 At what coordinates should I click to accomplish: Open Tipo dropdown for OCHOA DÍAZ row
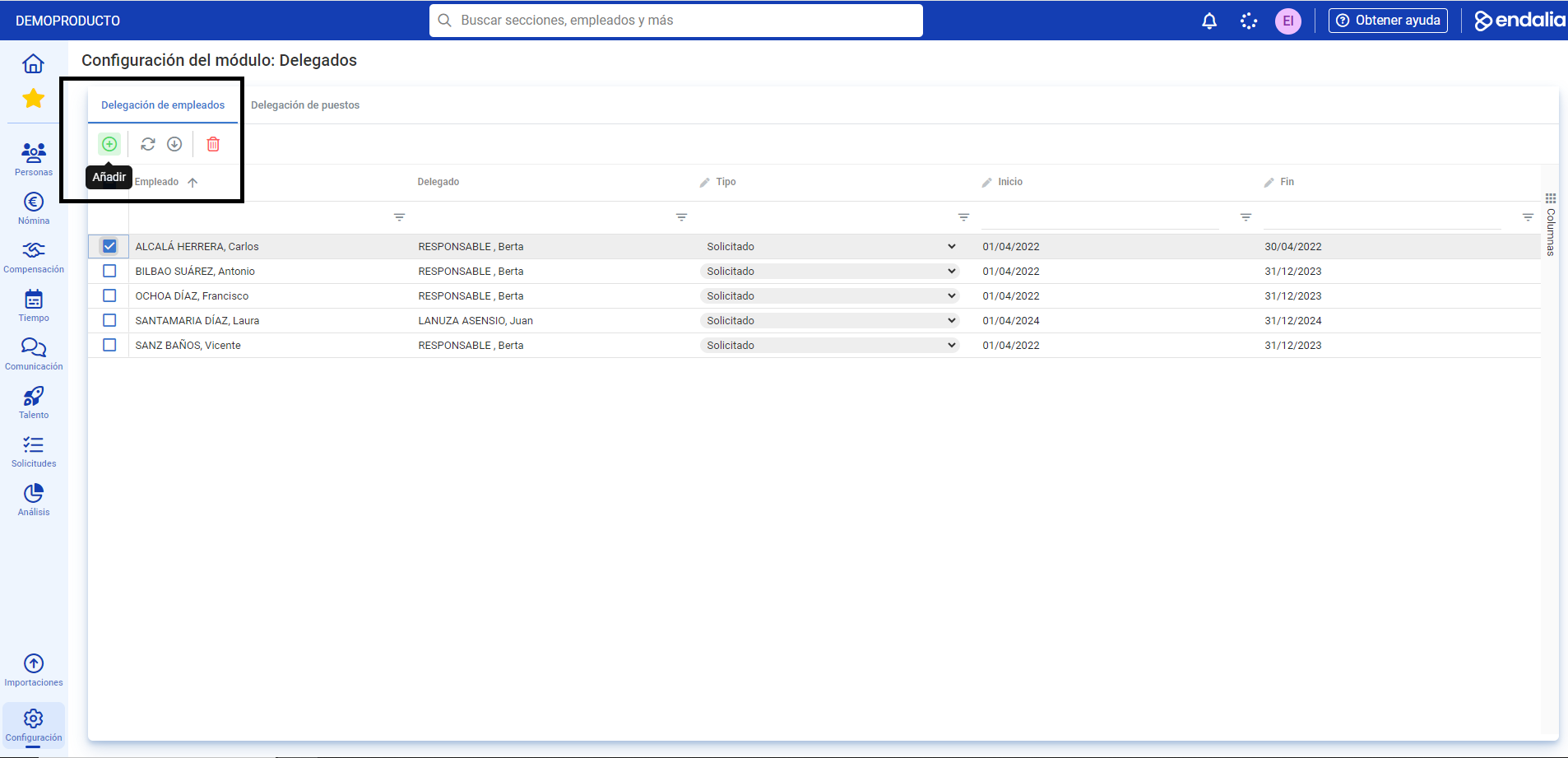pyautogui.click(x=830, y=295)
